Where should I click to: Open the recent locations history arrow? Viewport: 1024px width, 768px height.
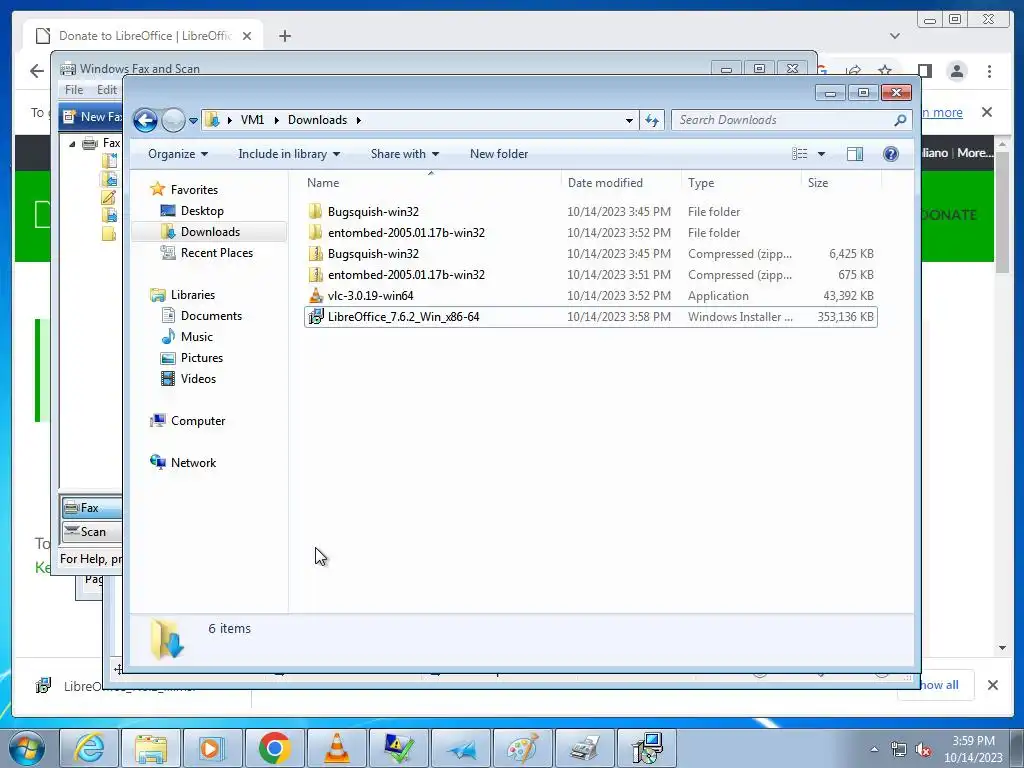click(193, 121)
